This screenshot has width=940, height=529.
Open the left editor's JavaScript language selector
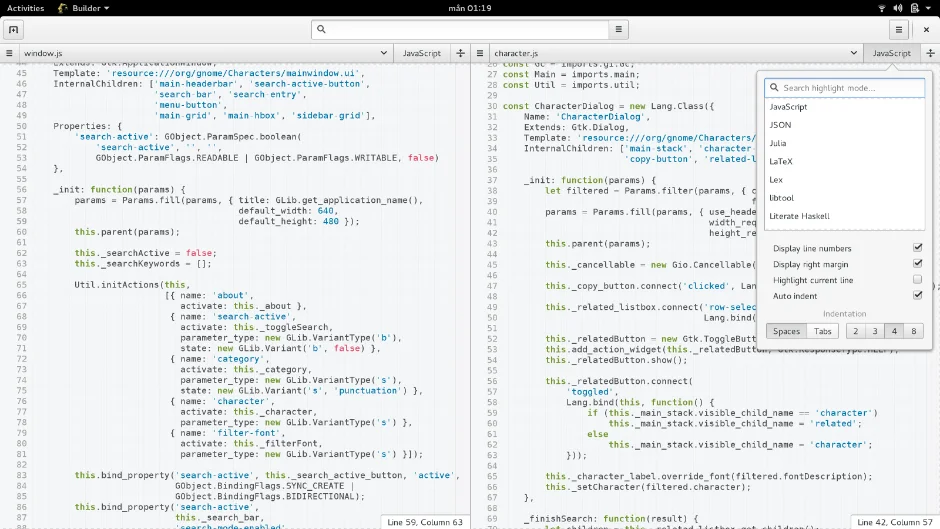click(x=421, y=53)
